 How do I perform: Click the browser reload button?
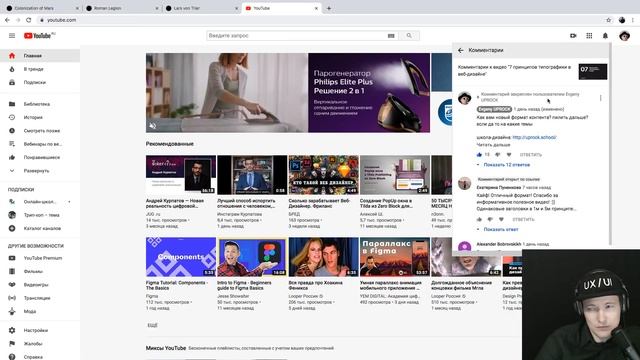[29, 20]
